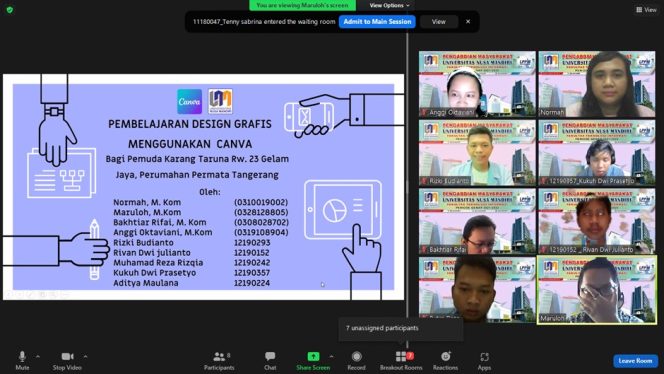Select Normah's video tile
Screen dimensions: 664x374
pyautogui.click(x=597, y=84)
